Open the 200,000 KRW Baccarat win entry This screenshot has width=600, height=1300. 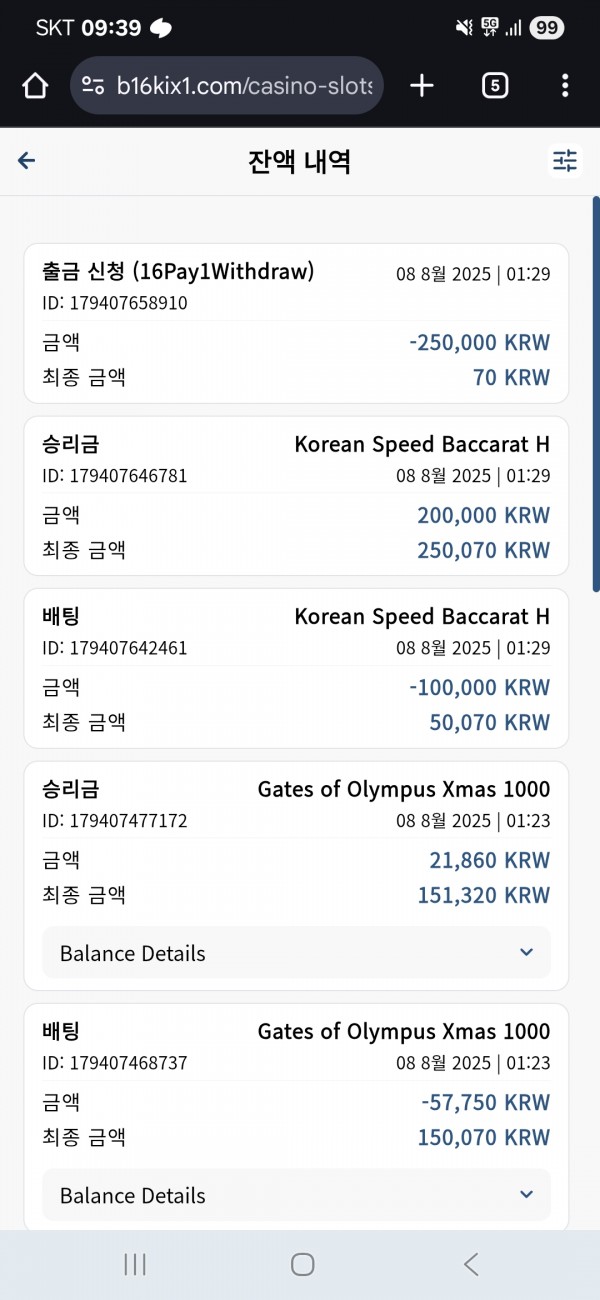click(x=296, y=496)
